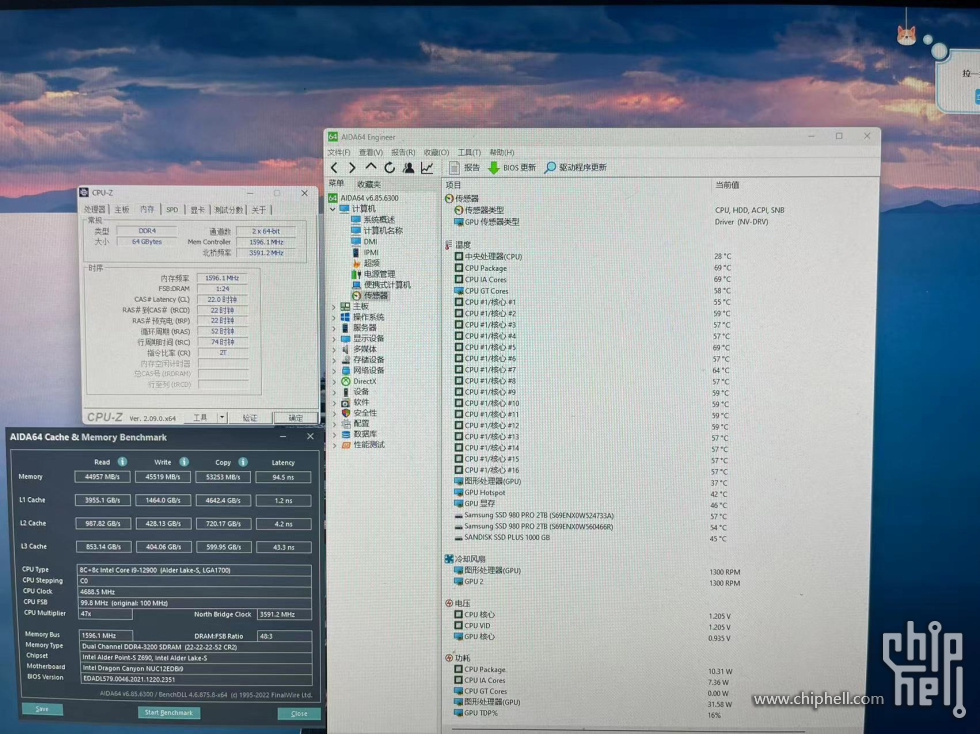The image size is (980, 734).
Task: Select 电源管理 tree item
Action: (x=372, y=274)
